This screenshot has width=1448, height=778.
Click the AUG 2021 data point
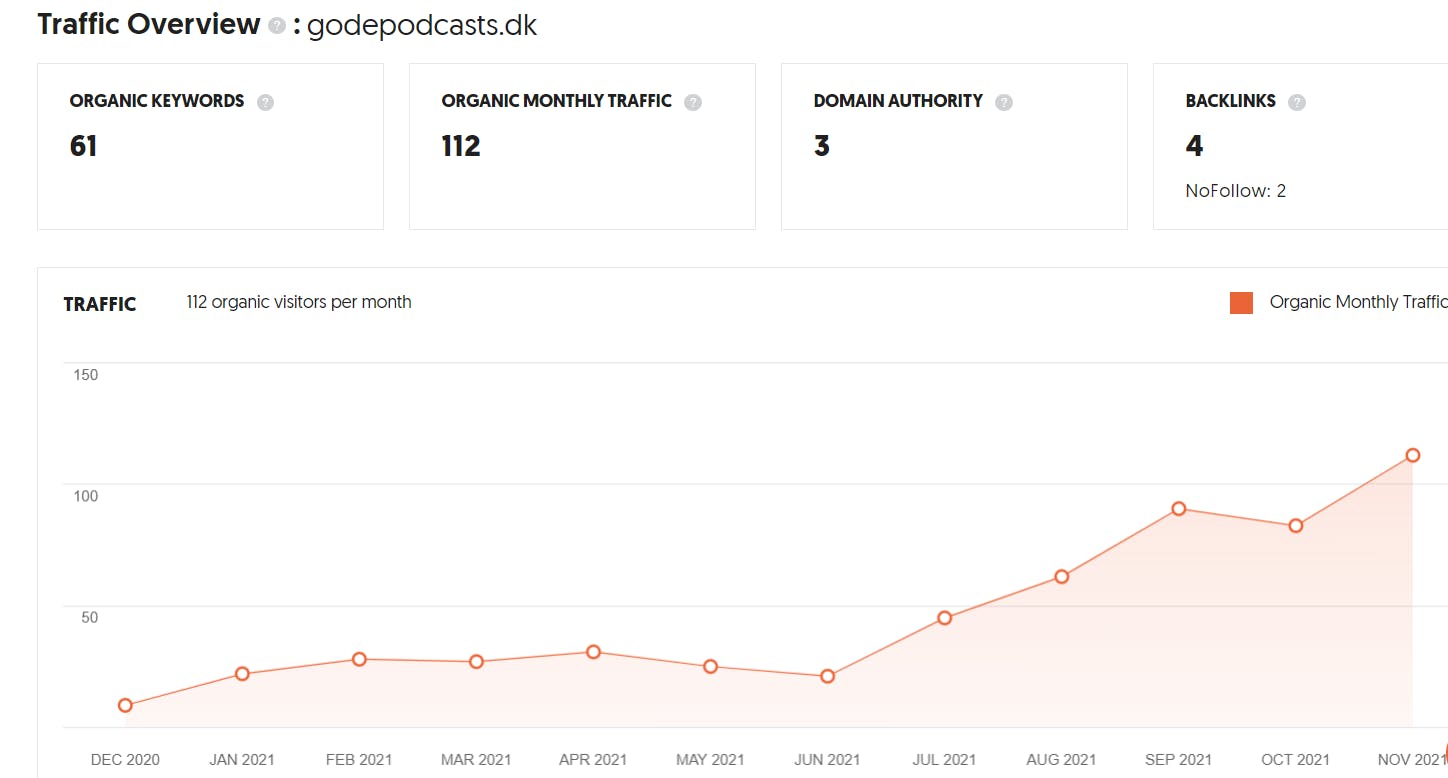pos(1062,577)
